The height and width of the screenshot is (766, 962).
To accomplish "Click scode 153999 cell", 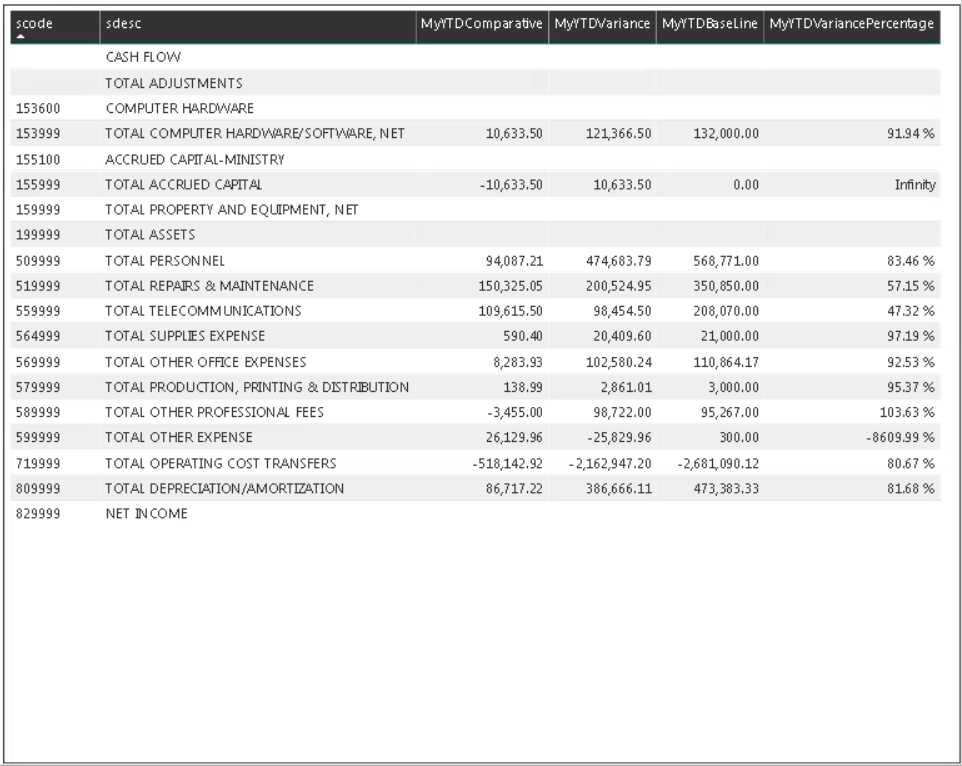I will tap(38, 134).
